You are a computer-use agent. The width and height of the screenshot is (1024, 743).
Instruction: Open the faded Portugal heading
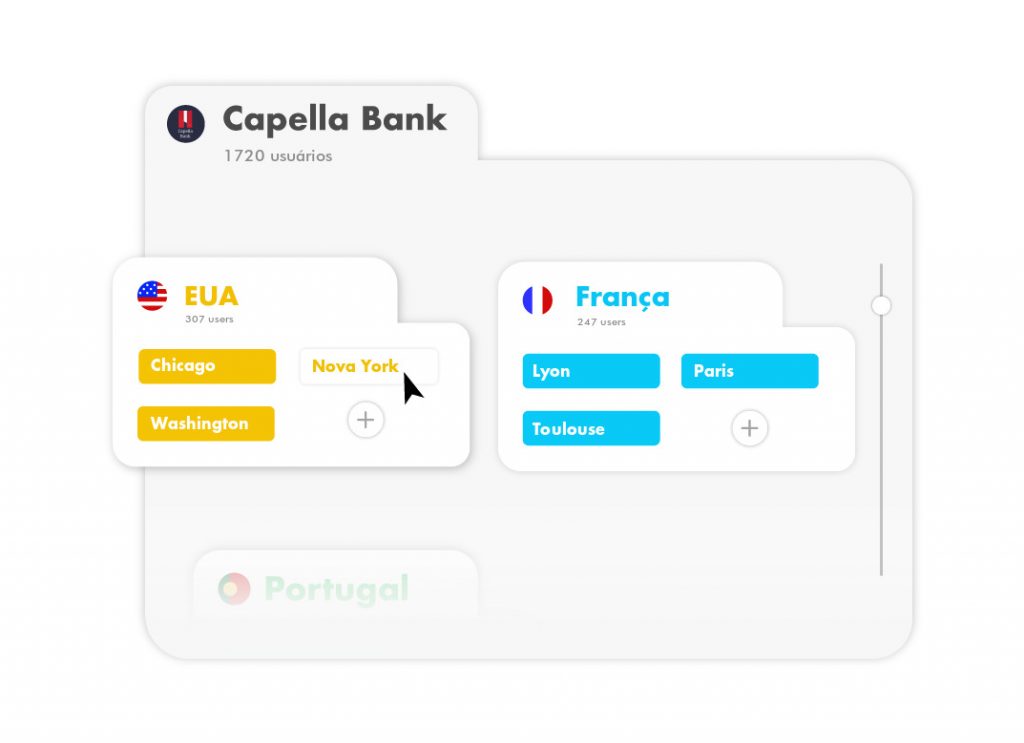click(337, 590)
